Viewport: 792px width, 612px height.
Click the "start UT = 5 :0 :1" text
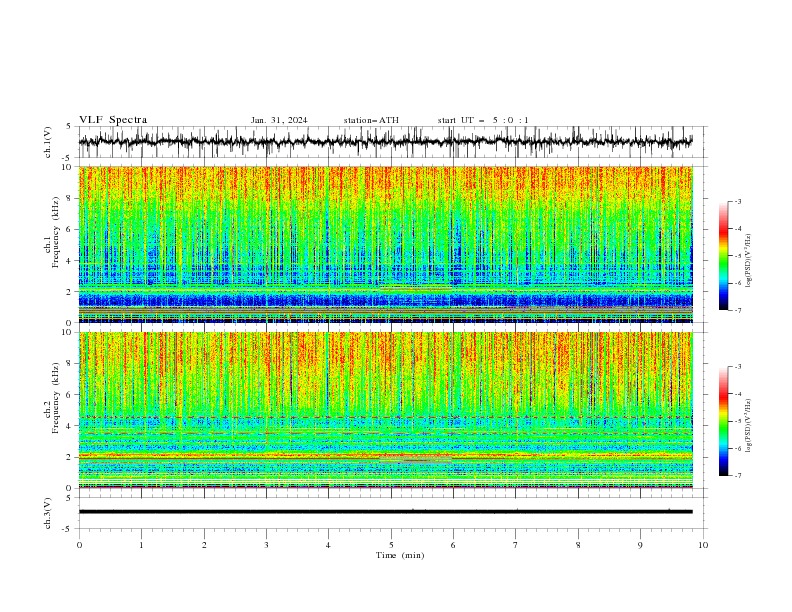pos(483,120)
